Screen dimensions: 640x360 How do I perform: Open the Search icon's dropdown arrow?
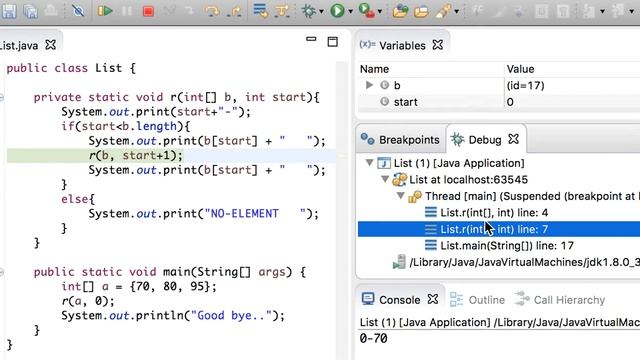click(x=456, y=11)
